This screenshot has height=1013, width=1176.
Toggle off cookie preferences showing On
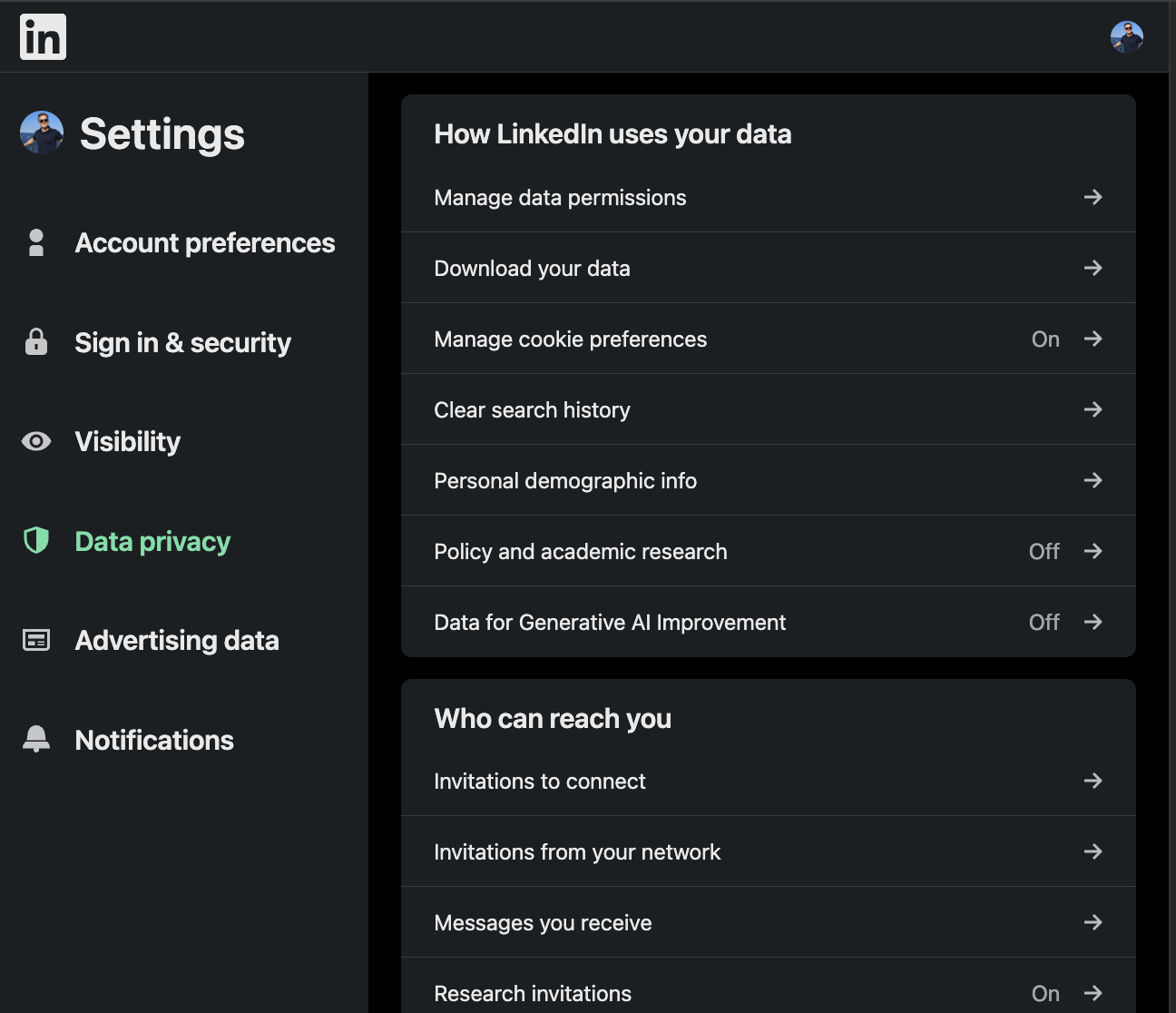click(1045, 339)
